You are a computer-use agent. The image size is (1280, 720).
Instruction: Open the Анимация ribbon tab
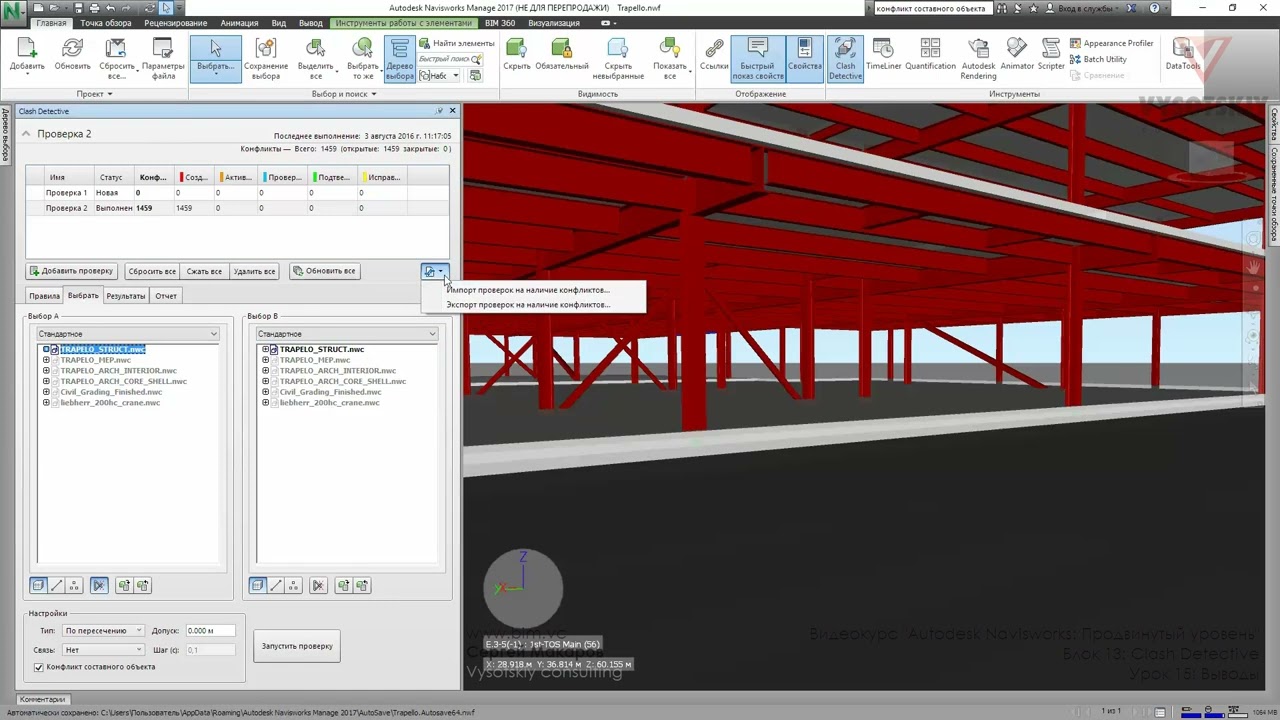click(x=239, y=23)
